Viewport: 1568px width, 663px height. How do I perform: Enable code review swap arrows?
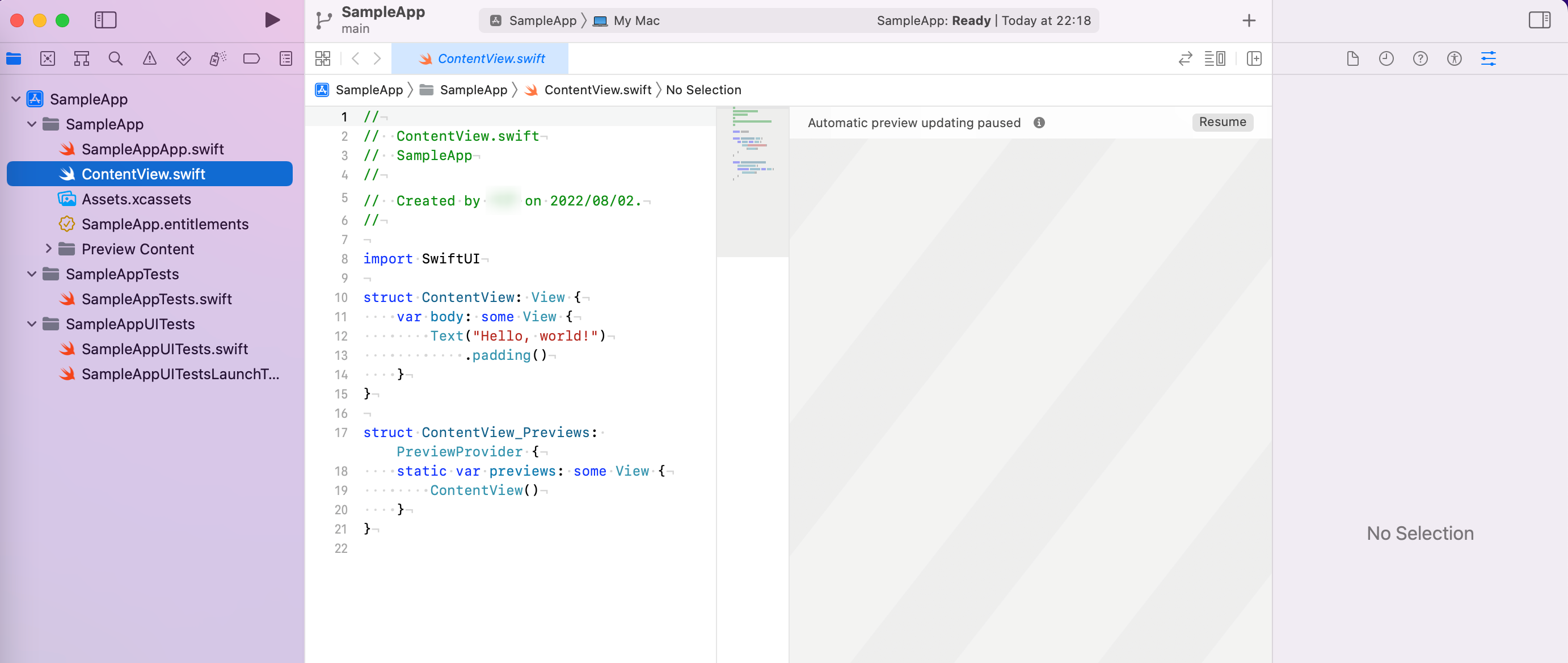[1185, 58]
